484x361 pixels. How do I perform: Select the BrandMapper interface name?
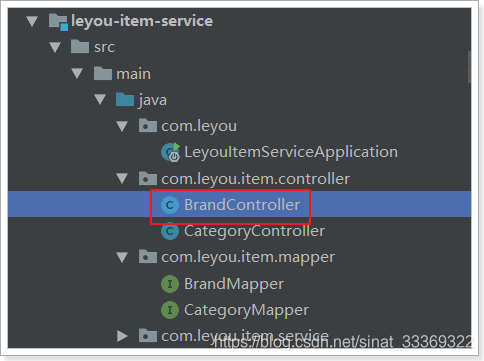[x=234, y=284]
